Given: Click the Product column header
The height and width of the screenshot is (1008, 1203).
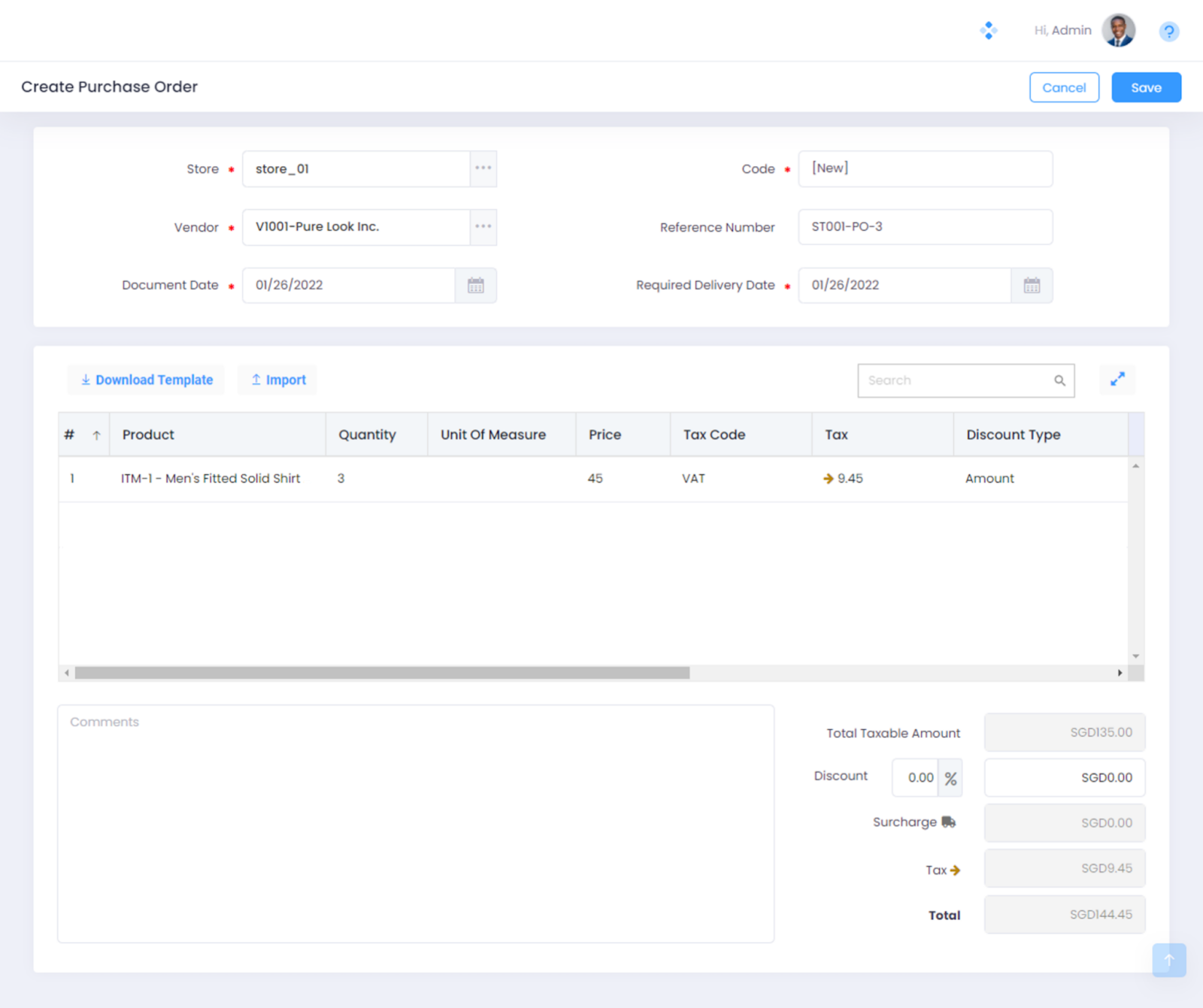Looking at the screenshot, I should [148, 434].
